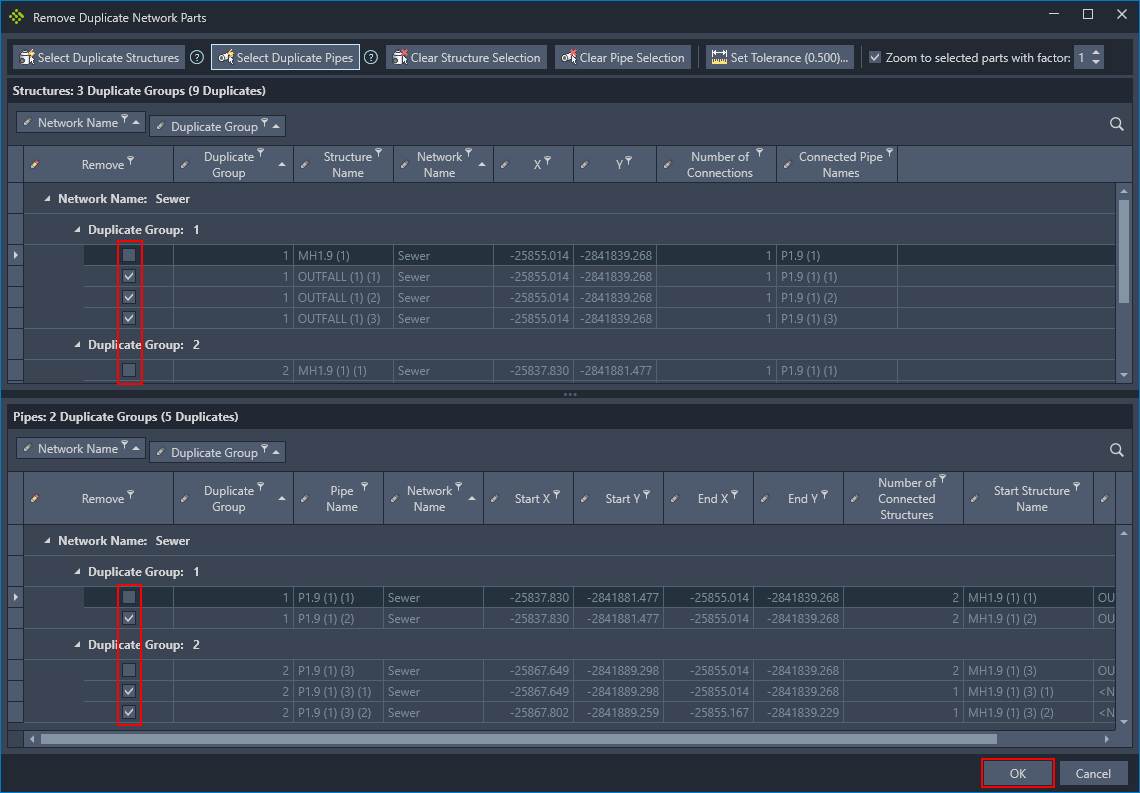The image size is (1140, 793).
Task: Click Duplicate Group grouping chip in Structures panel
Action: 217,126
